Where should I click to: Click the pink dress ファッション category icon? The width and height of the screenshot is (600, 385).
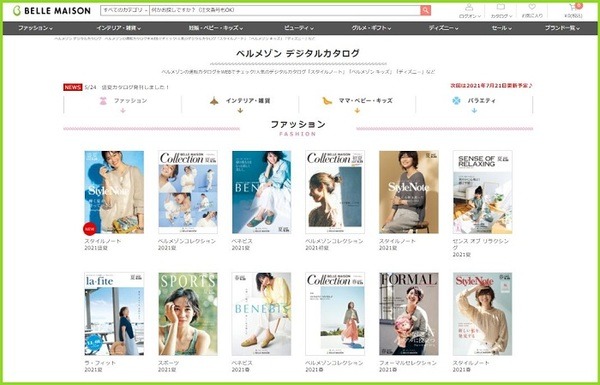click(x=103, y=101)
